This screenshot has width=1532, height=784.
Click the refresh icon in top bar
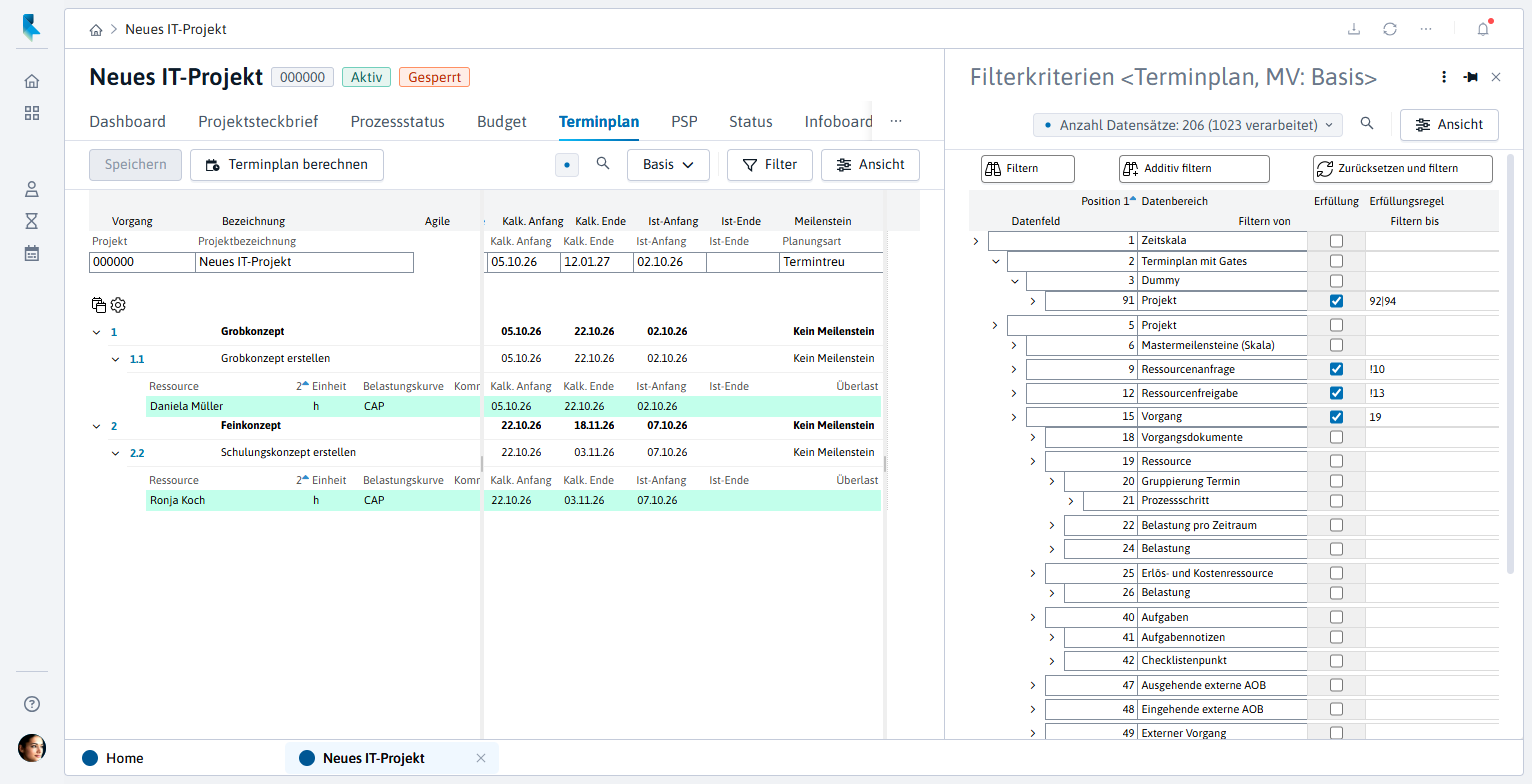pyautogui.click(x=1390, y=29)
